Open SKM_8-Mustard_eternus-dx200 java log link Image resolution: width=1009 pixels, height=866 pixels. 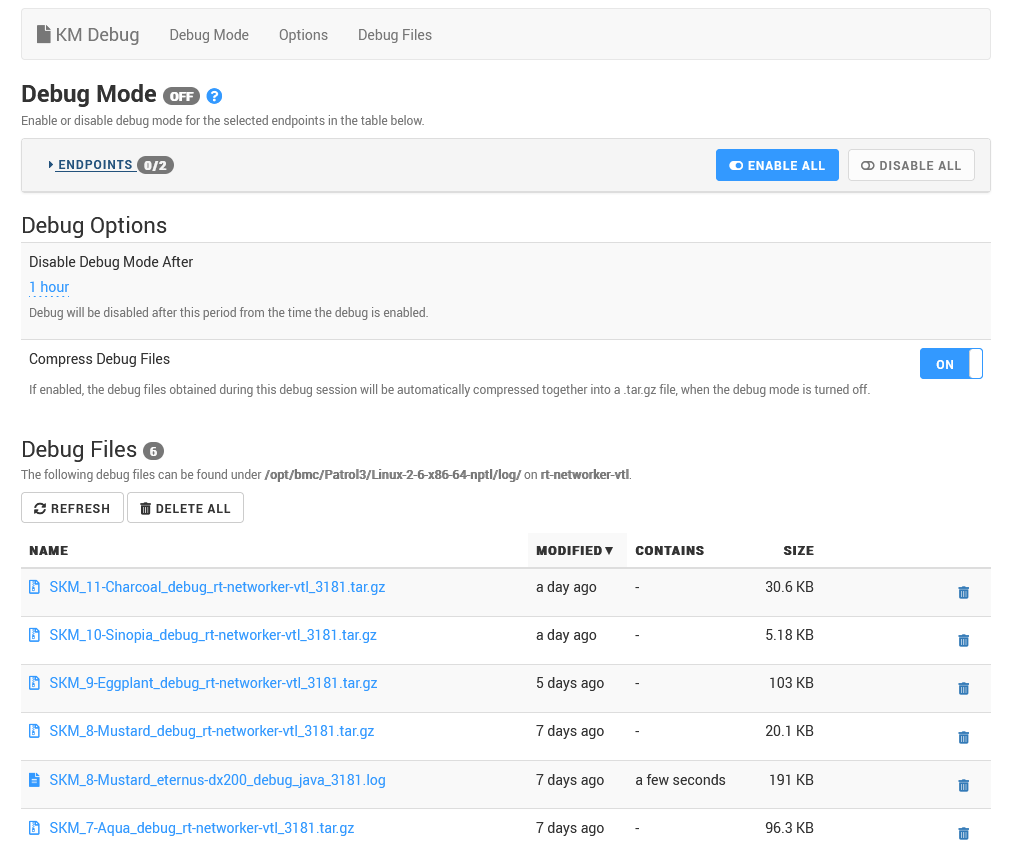click(x=217, y=780)
